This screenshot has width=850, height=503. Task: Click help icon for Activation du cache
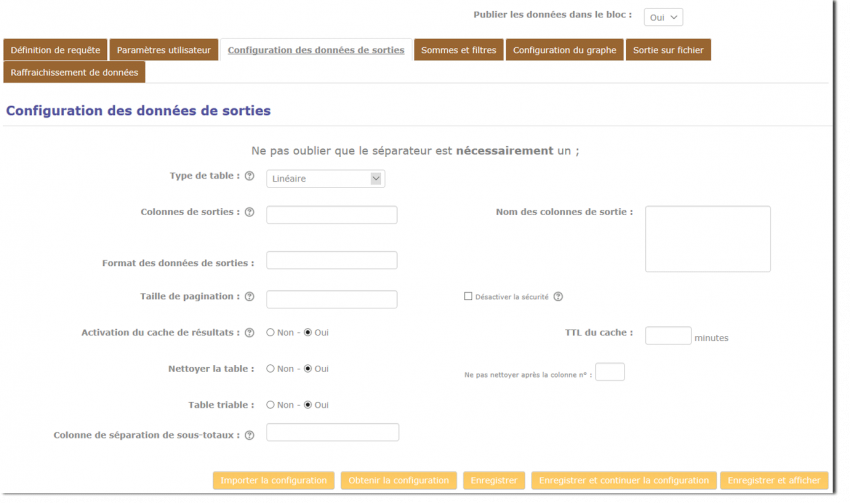(249, 332)
